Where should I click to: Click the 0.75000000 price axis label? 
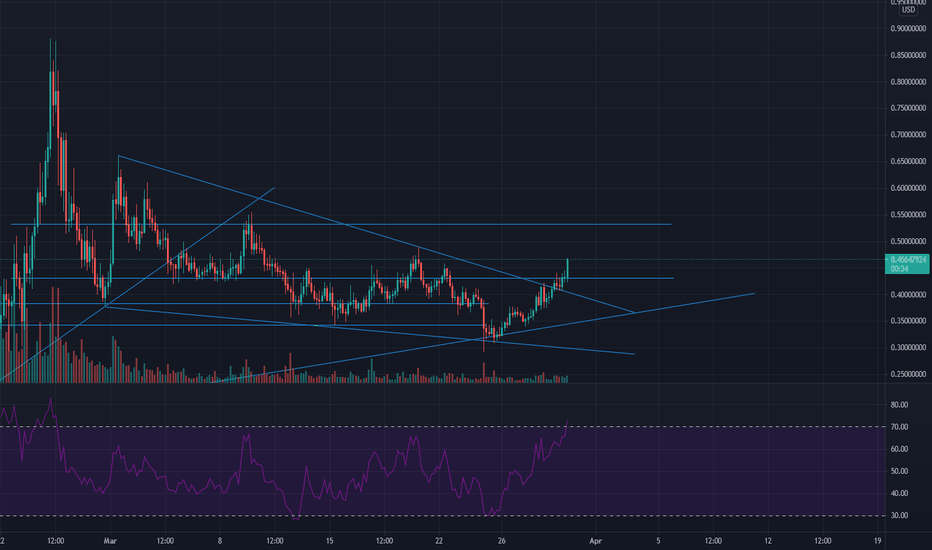[x=908, y=108]
